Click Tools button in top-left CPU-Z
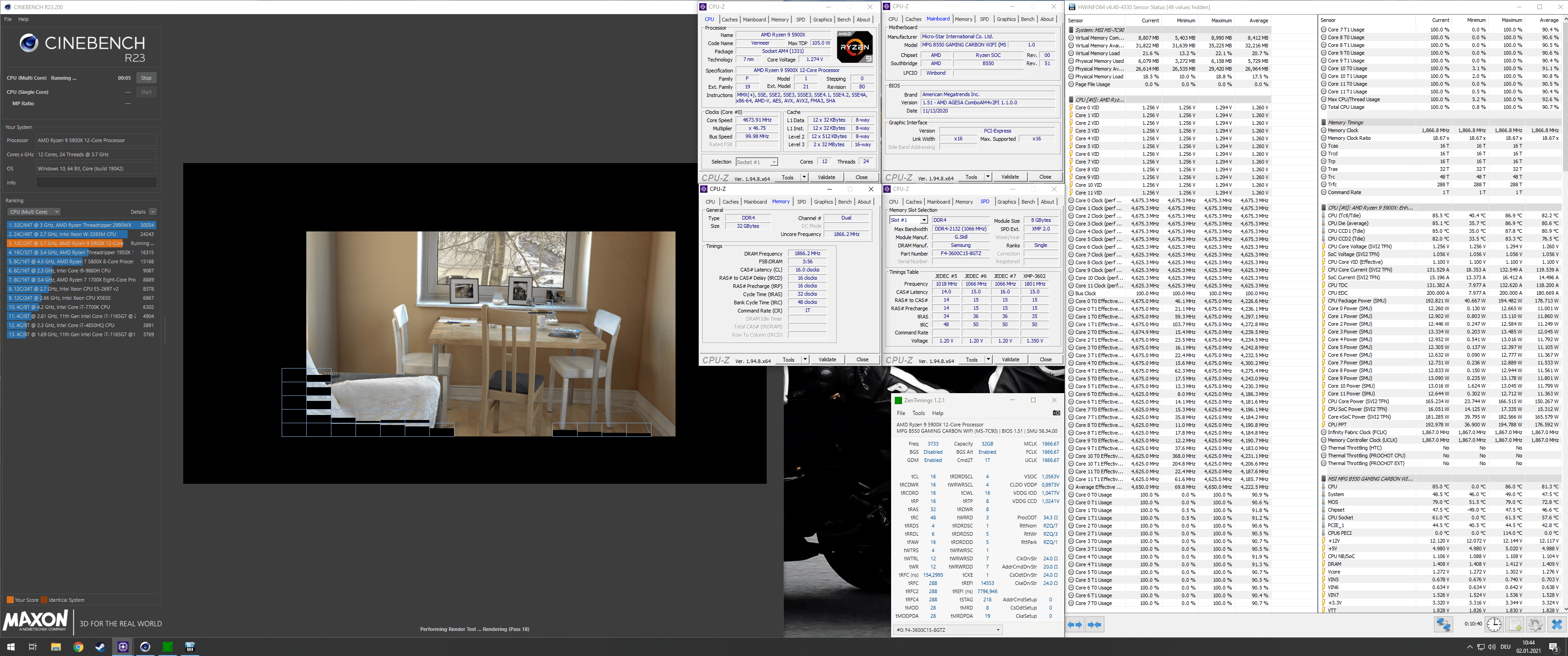 coord(788,177)
